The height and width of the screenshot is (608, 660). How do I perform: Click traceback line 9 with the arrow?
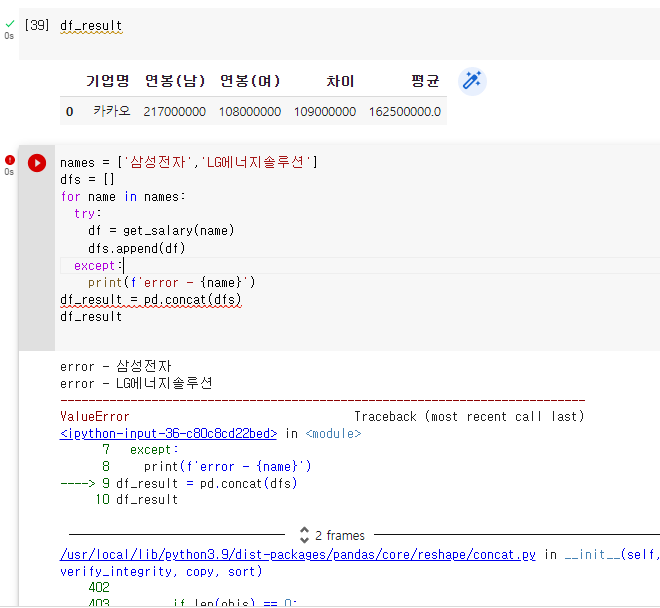(179, 483)
